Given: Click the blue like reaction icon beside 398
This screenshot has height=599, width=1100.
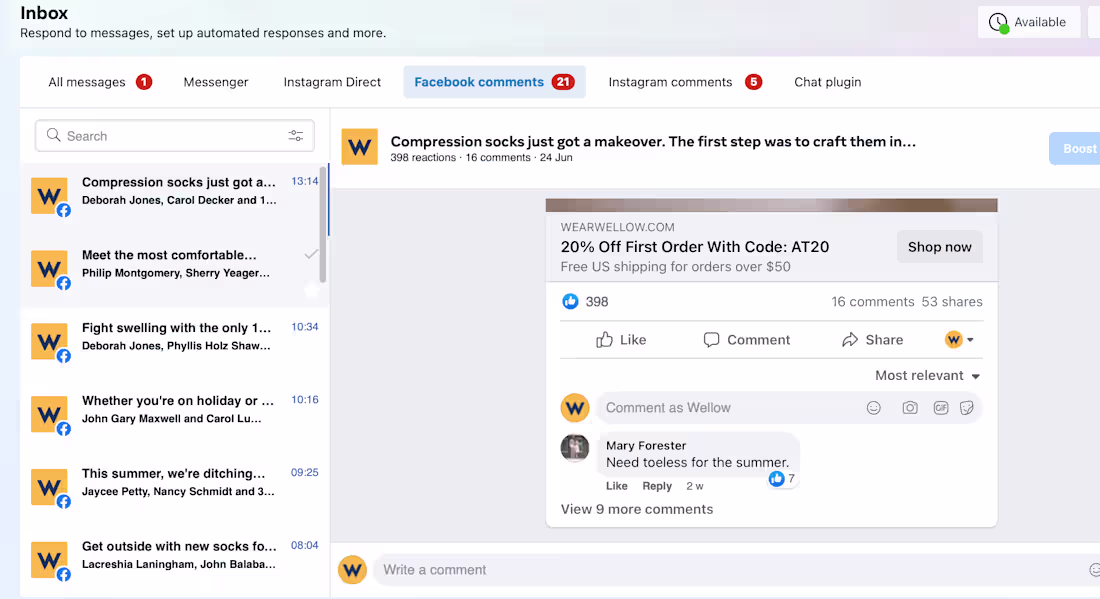Looking at the screenshot, I should pyautogui.click(x=570, y=302).
